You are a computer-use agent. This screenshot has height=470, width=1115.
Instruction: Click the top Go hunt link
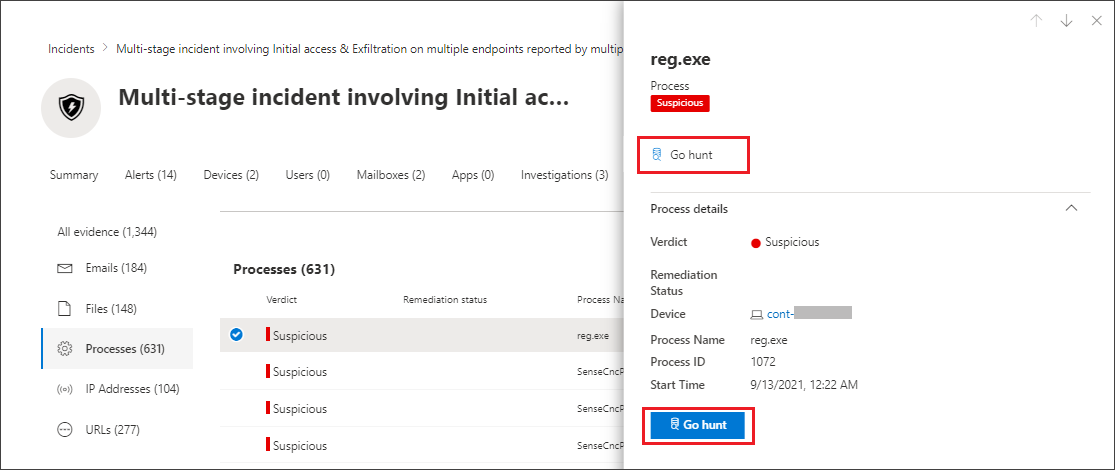click(x=683, y=154)
